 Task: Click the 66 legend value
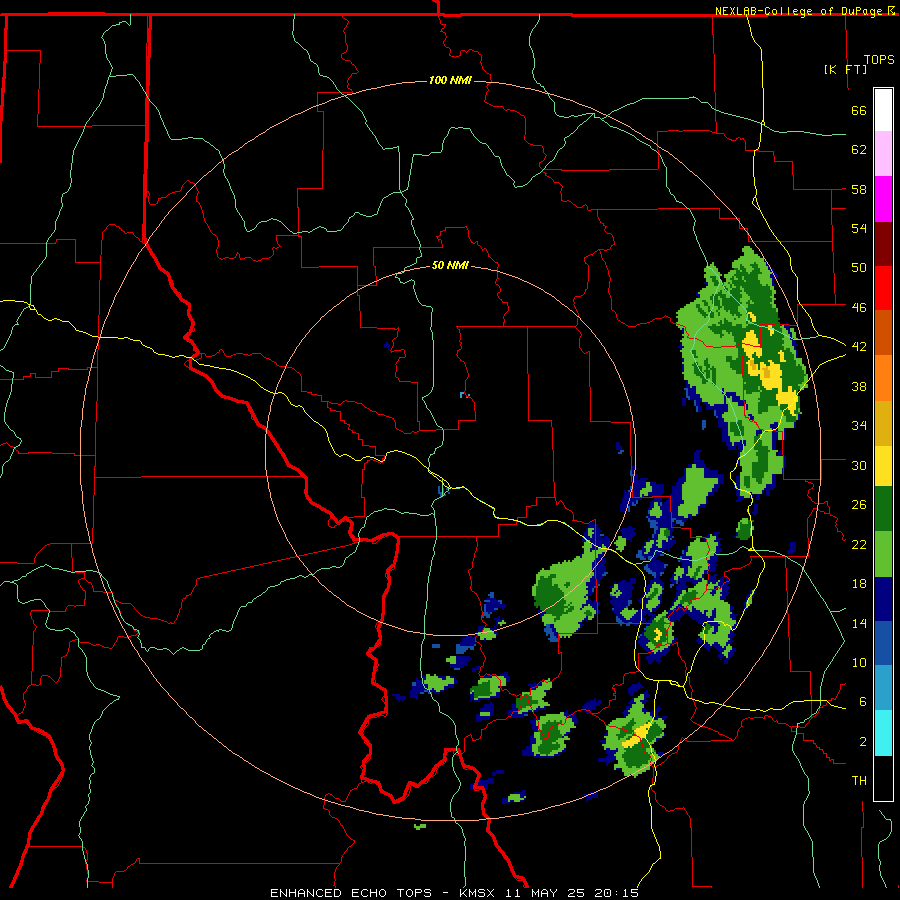point(859,110)
